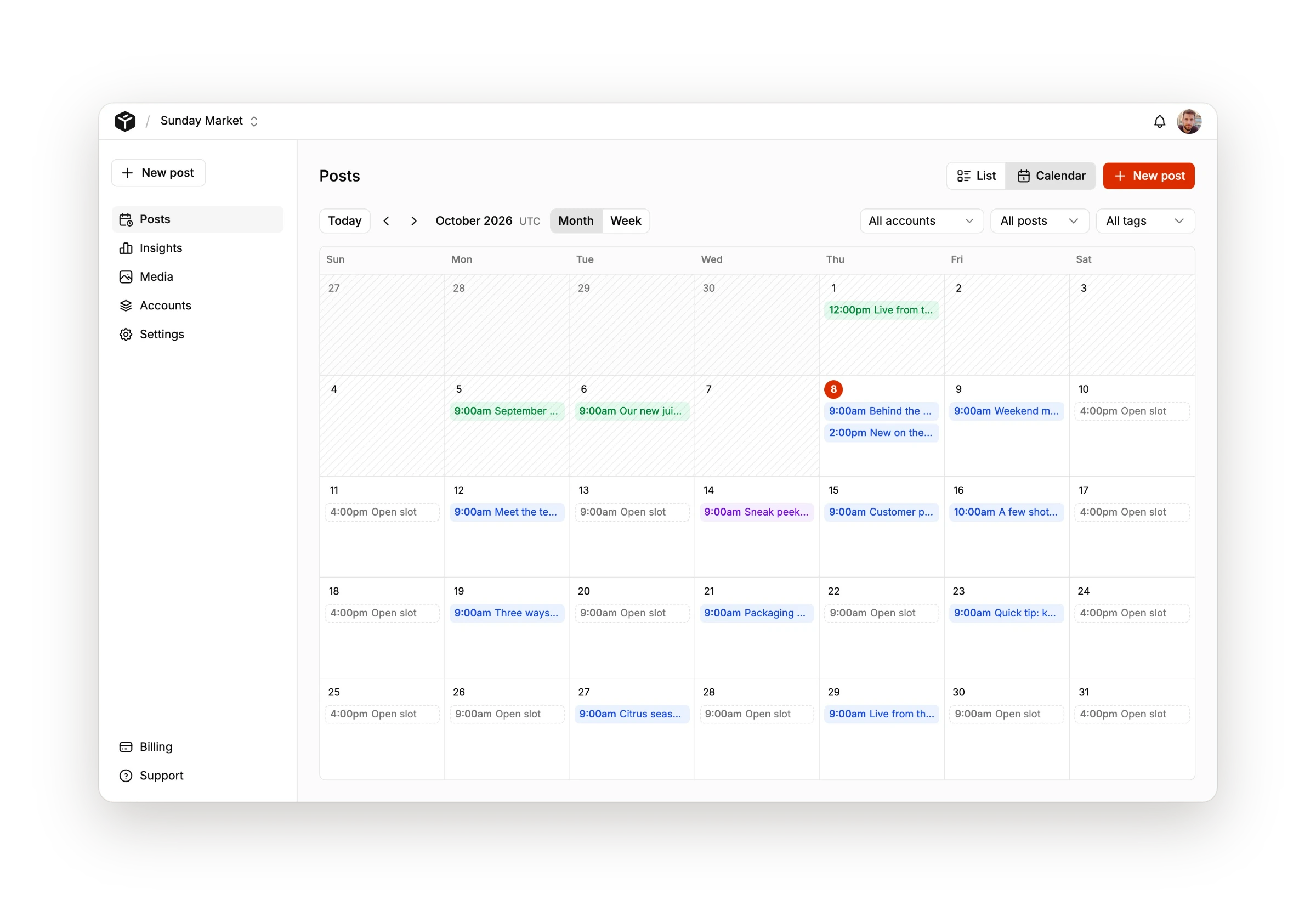Open the 9:00am Citrus seas... post
This screenshot has width=1316, height=905.
tap(632, 714)
